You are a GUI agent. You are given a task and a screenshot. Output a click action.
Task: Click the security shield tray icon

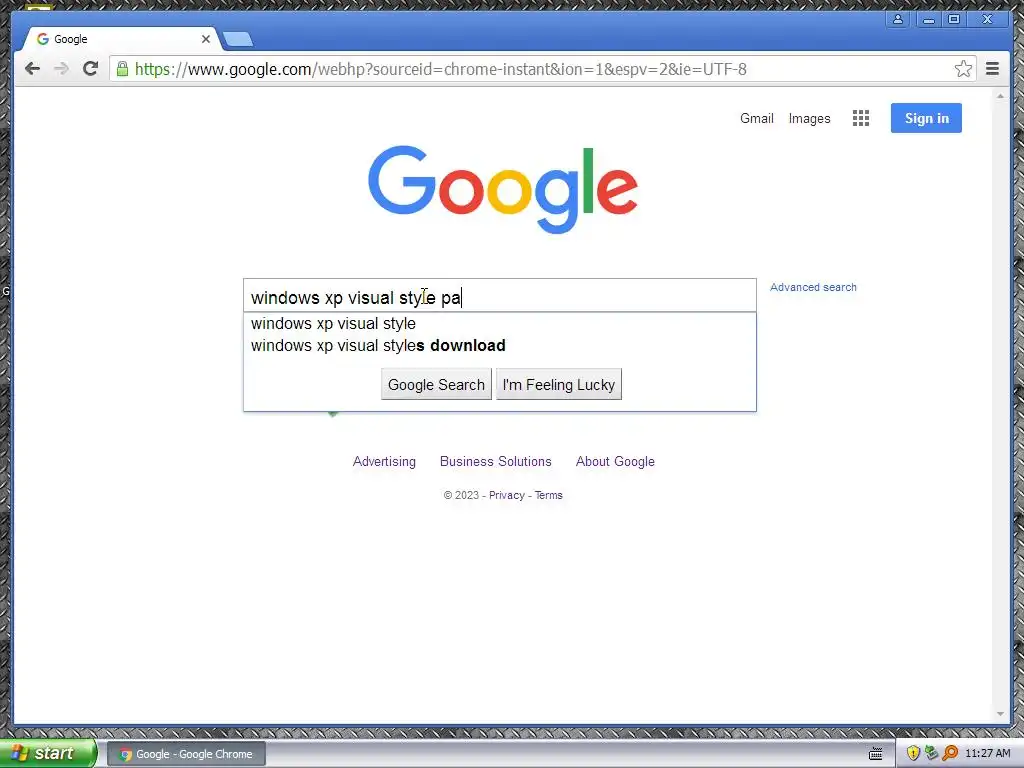click(913, 753)
